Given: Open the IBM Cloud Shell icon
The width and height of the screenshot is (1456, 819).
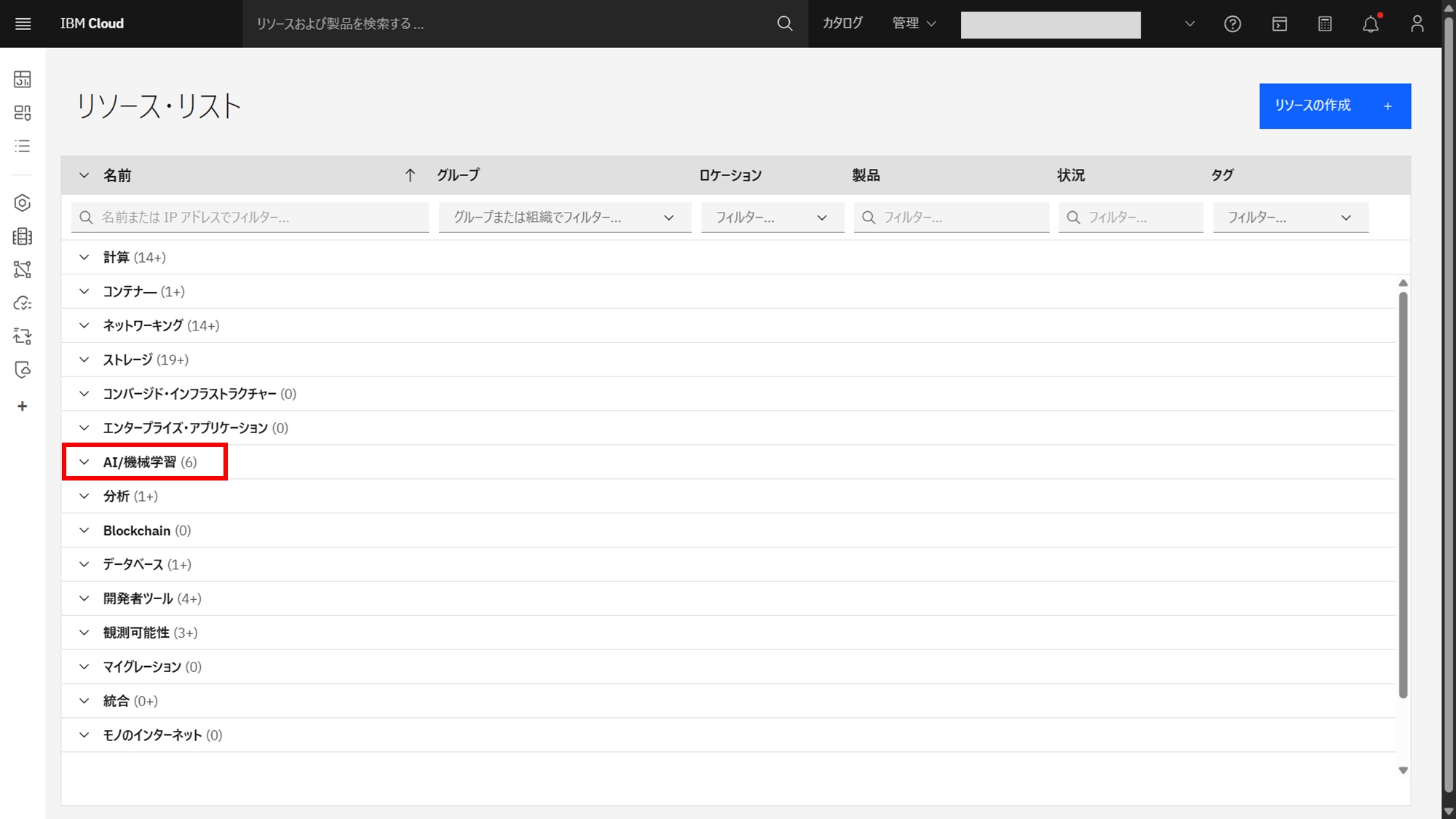Looking at the screenshot, I should pos(1279,24).
